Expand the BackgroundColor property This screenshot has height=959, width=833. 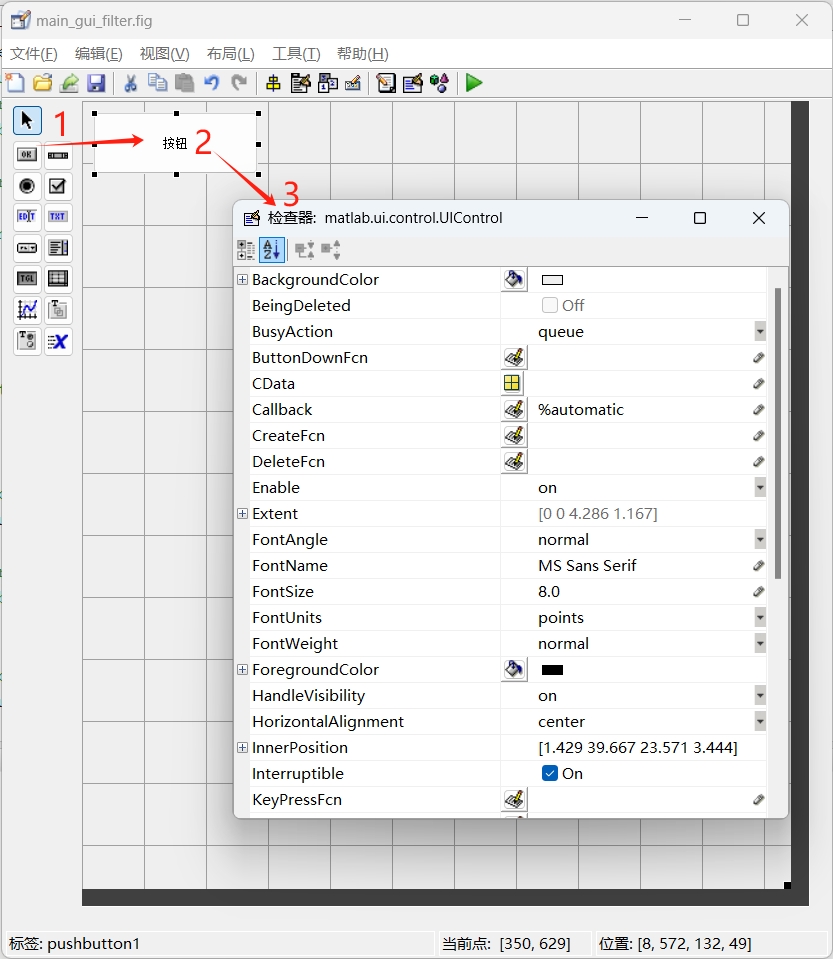pos(242,279)
